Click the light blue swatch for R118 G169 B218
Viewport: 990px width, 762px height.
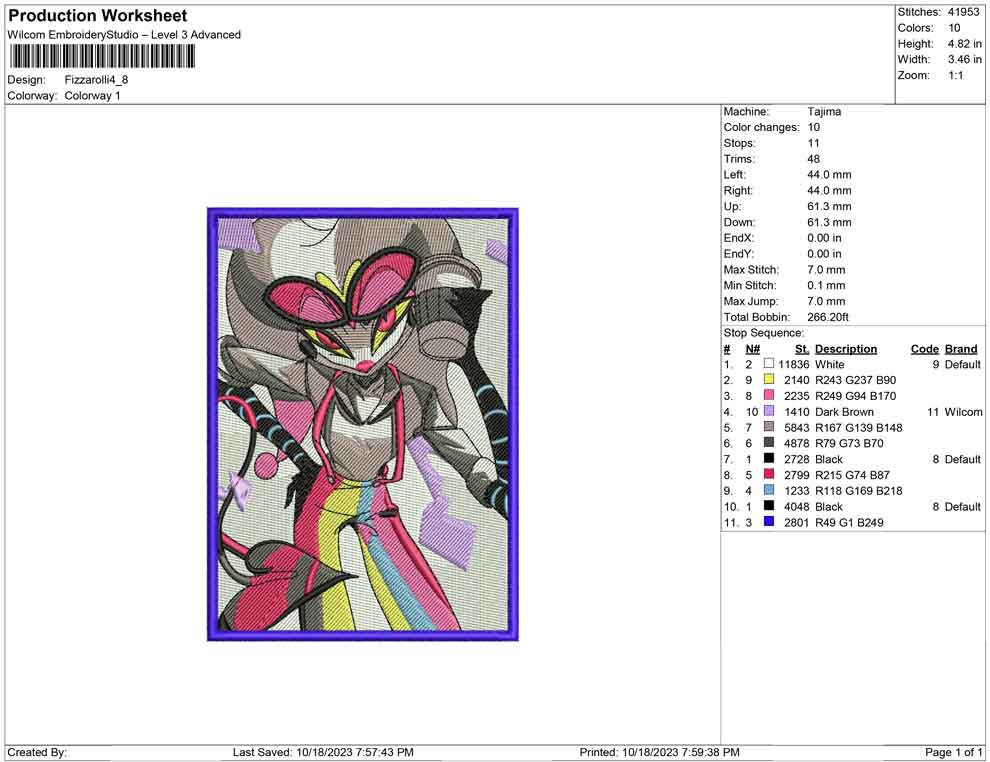[x=768, y=490]
